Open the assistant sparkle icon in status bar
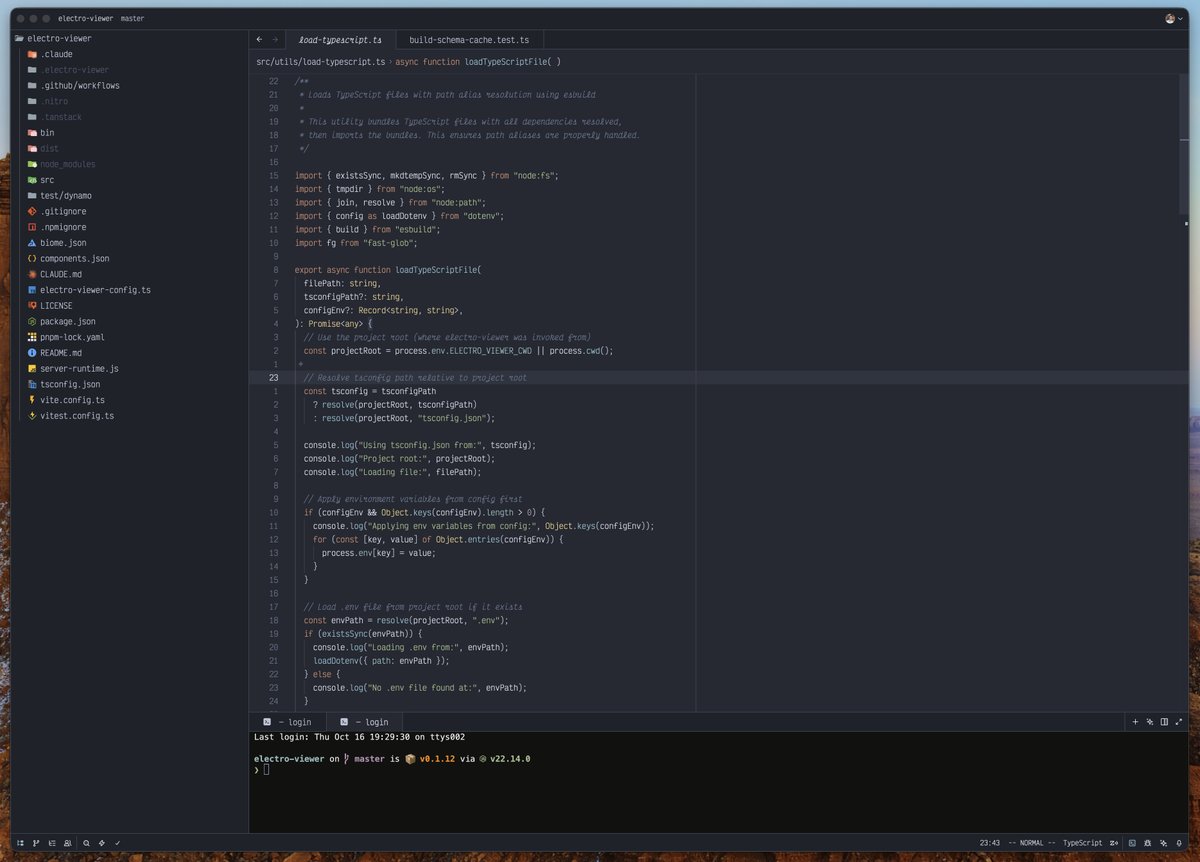The height and width of the screenshot is (862, 1200). 1163,843
